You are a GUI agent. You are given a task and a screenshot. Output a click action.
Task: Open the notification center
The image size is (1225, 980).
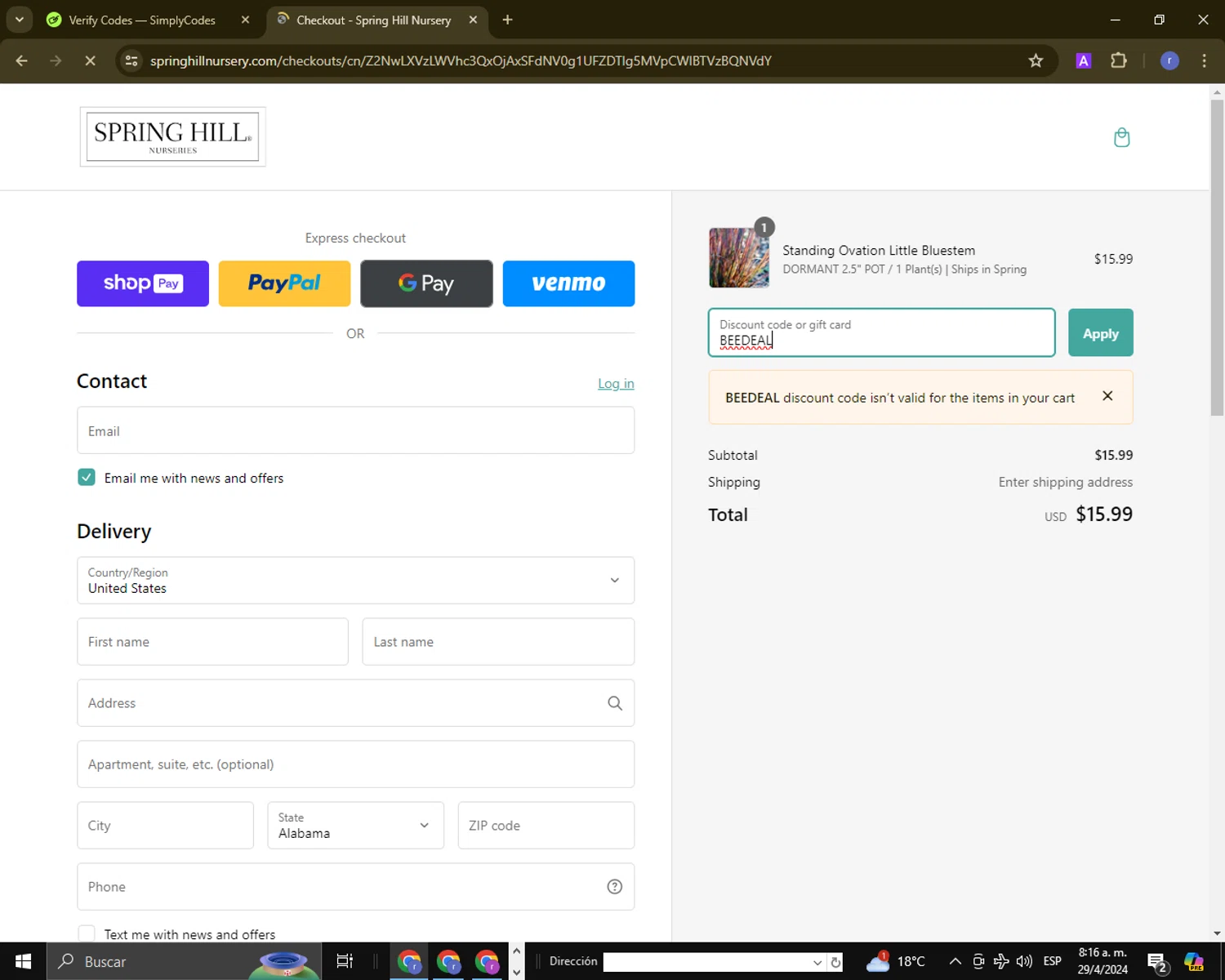pos(1156,962)
